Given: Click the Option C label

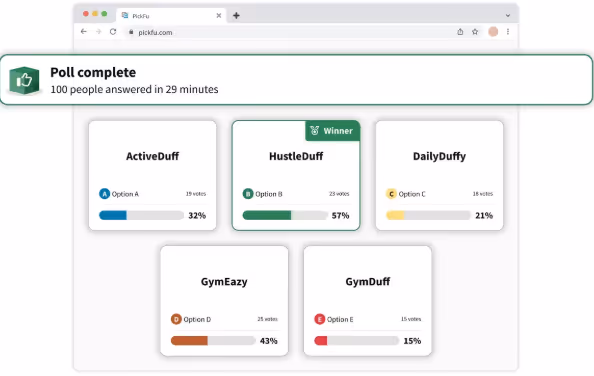Looking at the screenshot, I should coord(412,194).
